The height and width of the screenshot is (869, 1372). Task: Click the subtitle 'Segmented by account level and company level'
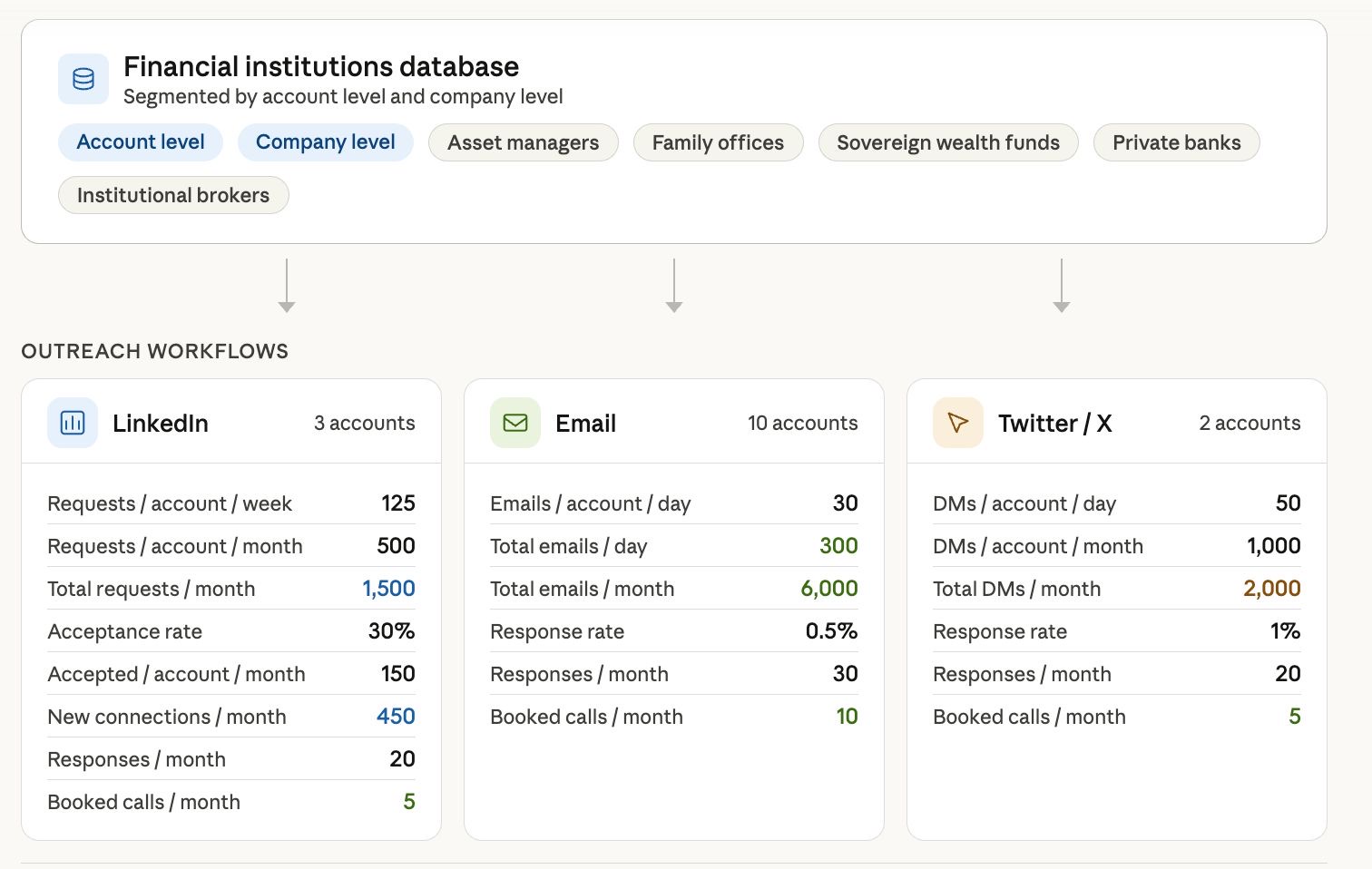click(343, 97)
